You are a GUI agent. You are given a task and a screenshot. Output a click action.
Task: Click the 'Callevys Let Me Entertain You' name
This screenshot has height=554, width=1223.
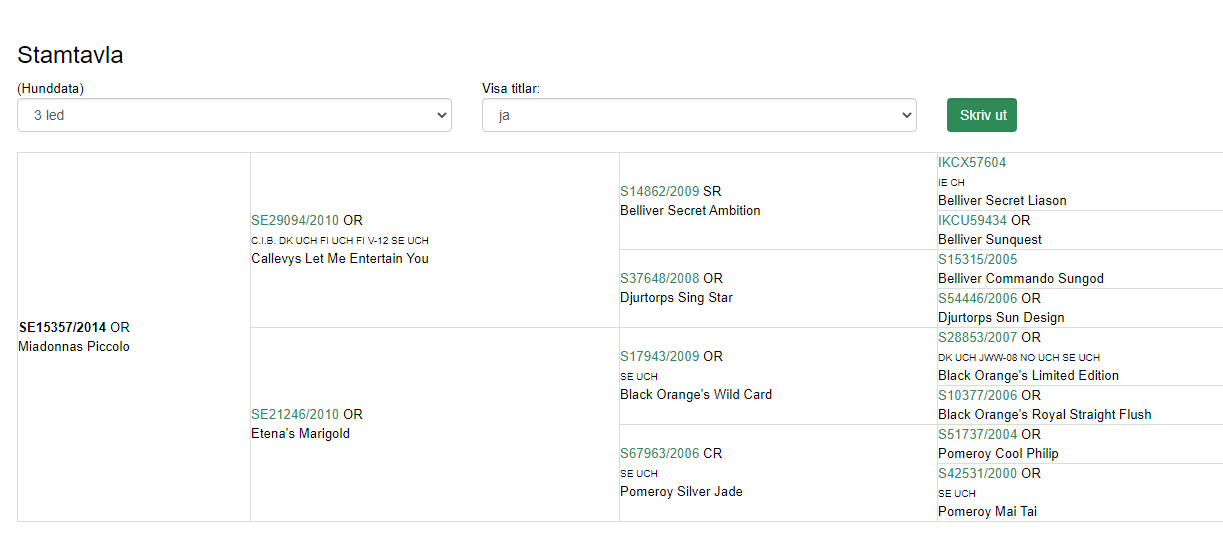click(339, 258)
